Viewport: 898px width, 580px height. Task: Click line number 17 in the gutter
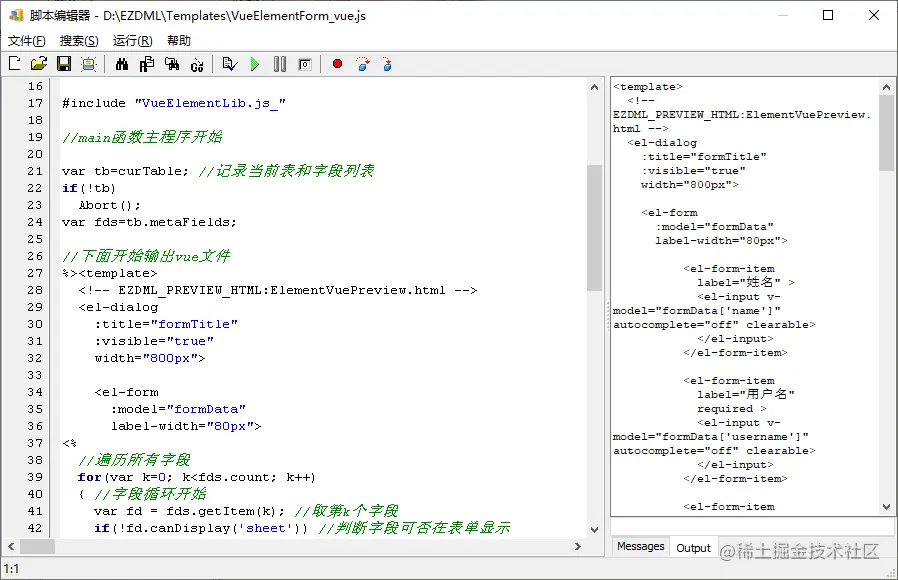click(36, 103)
